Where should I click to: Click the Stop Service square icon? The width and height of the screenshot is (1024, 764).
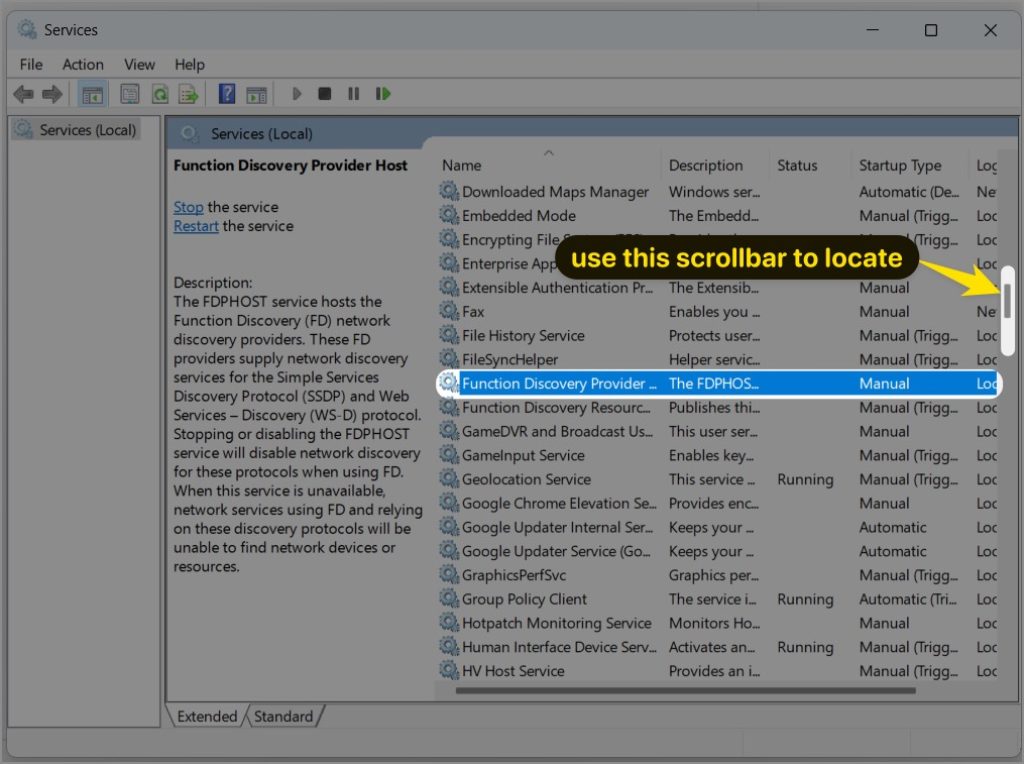(325, 94)
